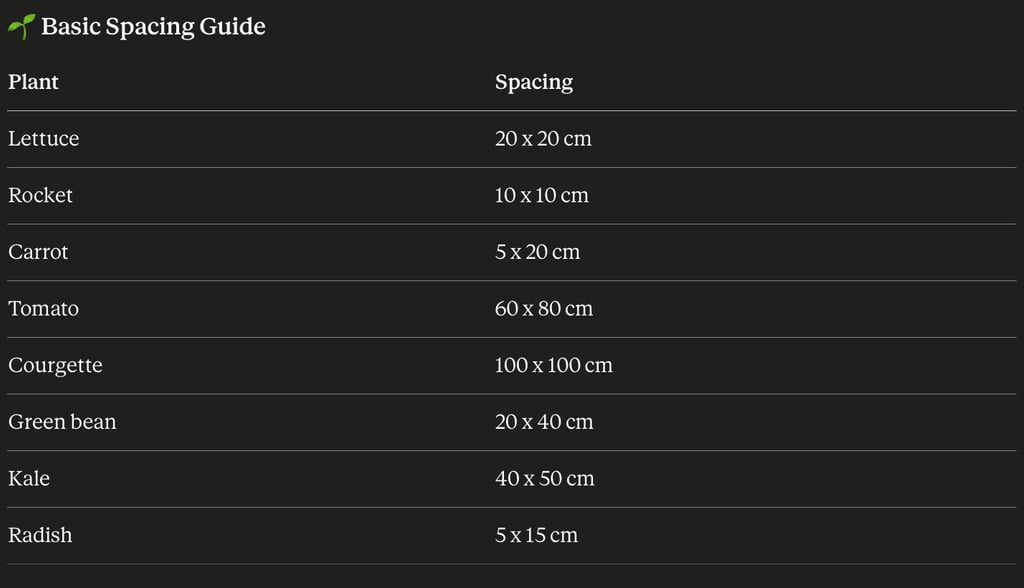The height and width of the screenshot is (588, 1024).
Task: Click the Green bean cell
Action: tap(62, 422)
